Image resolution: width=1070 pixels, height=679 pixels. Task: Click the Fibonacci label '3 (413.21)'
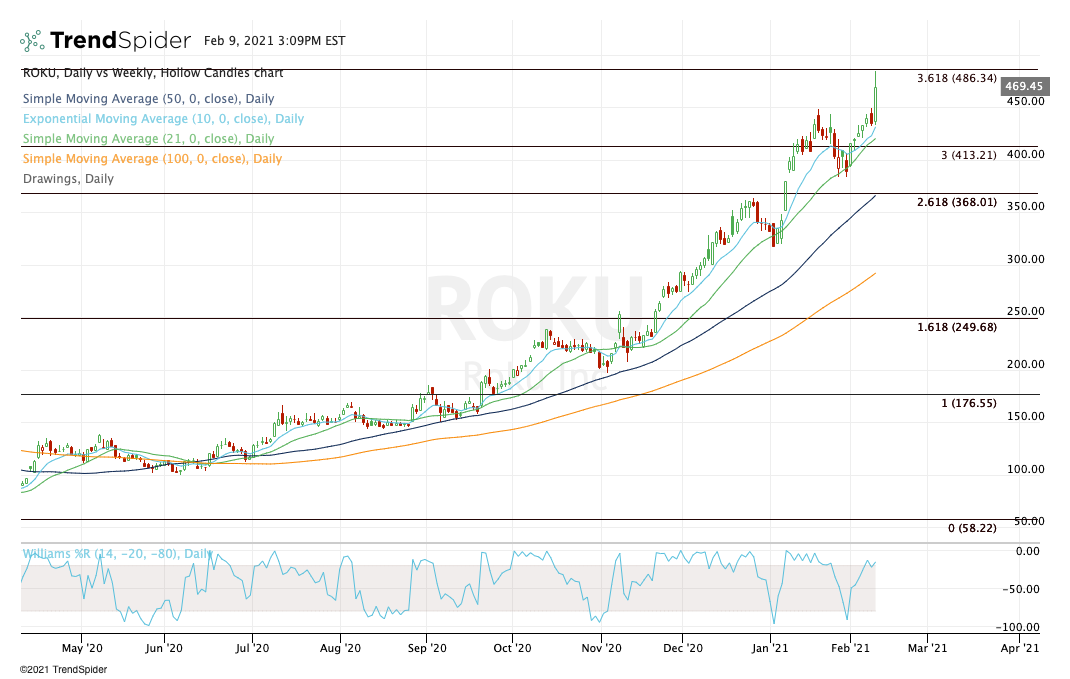pos(968,156)
